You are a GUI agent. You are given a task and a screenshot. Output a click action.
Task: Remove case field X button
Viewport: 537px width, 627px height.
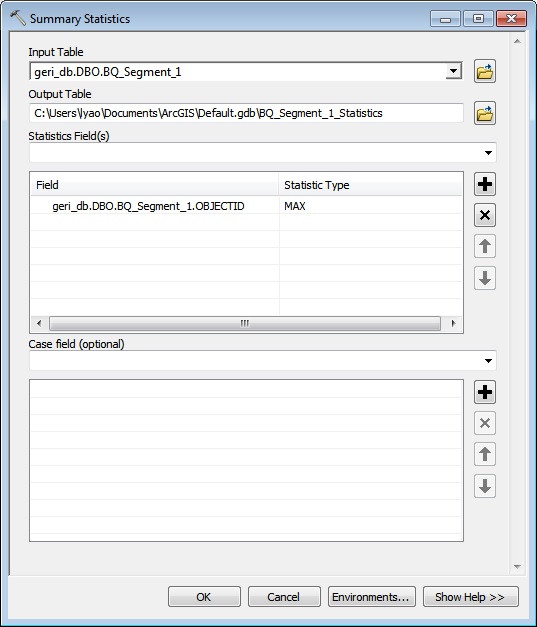[485, 423]
